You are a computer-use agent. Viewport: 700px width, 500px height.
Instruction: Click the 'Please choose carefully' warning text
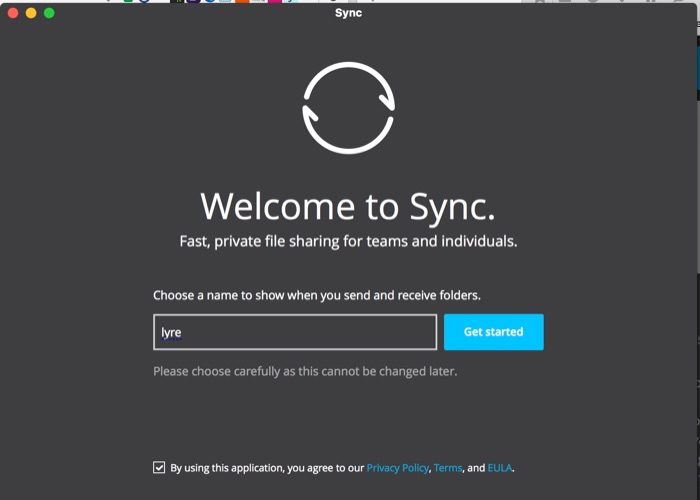tap(305, 371)
